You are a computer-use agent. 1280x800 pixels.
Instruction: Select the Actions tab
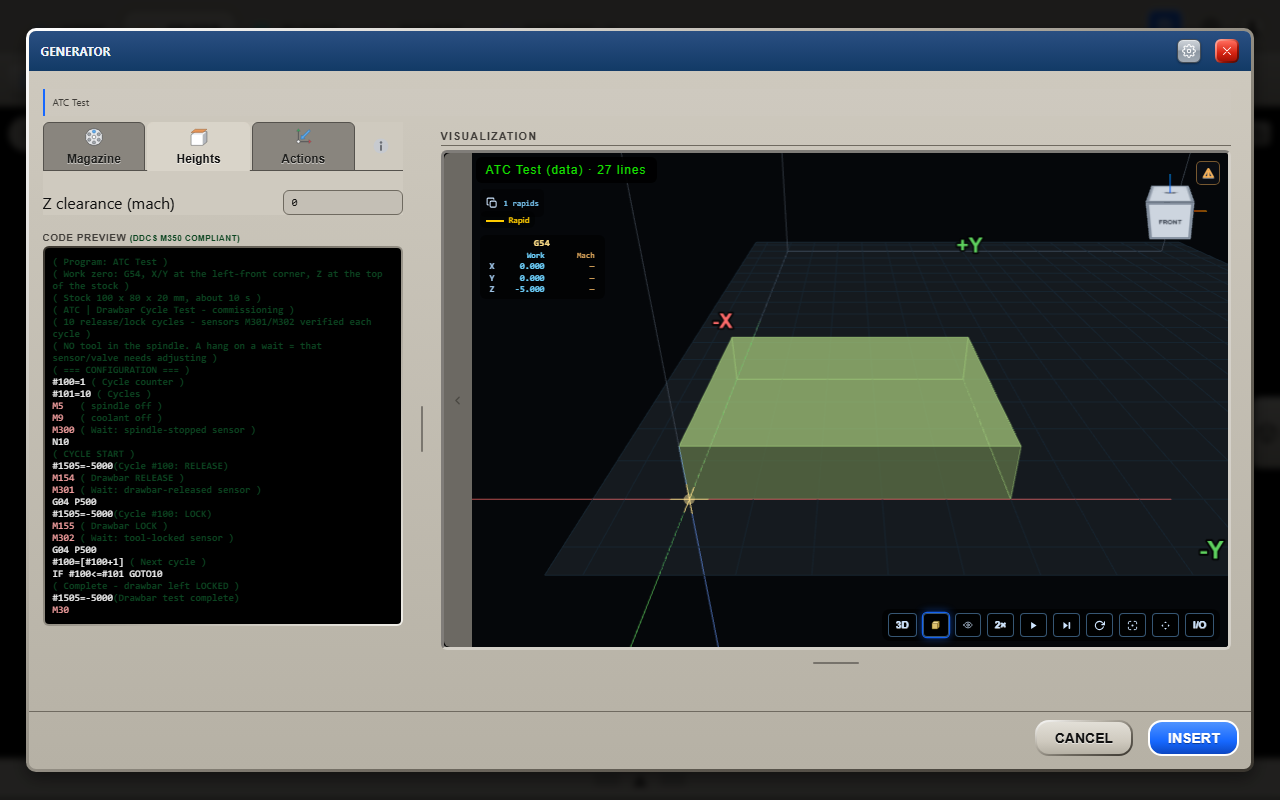click(x=303, y=146)
